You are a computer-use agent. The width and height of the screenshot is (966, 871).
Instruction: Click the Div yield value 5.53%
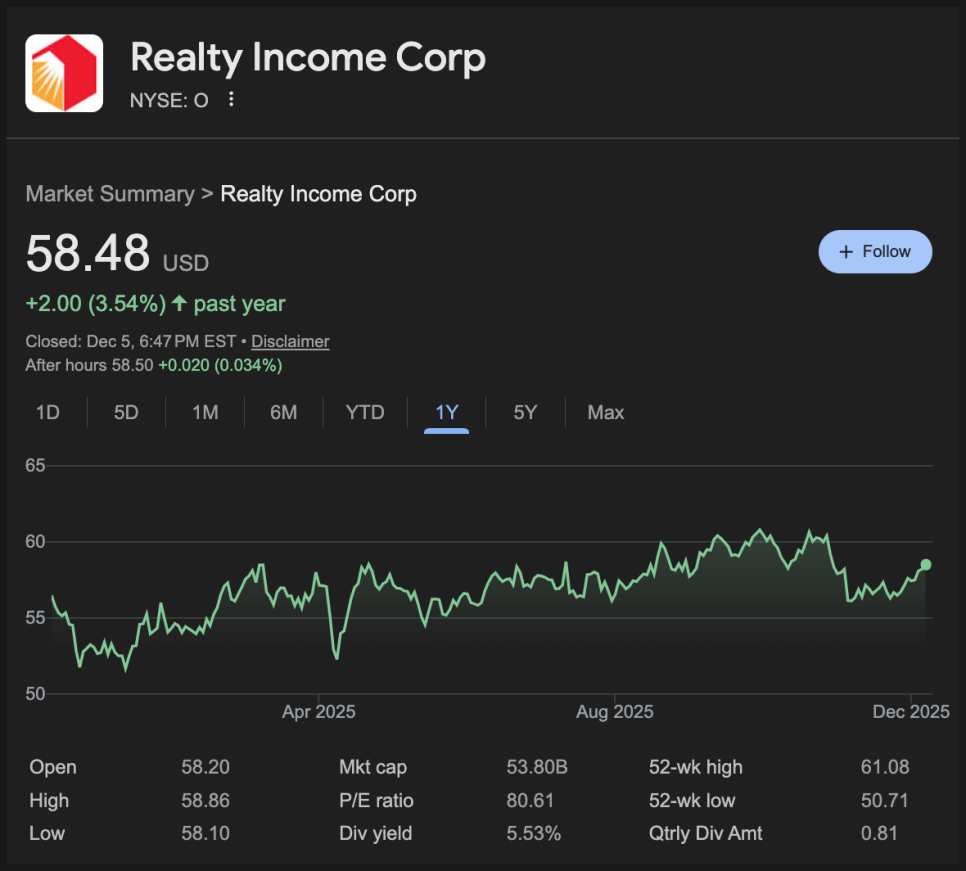534,833
